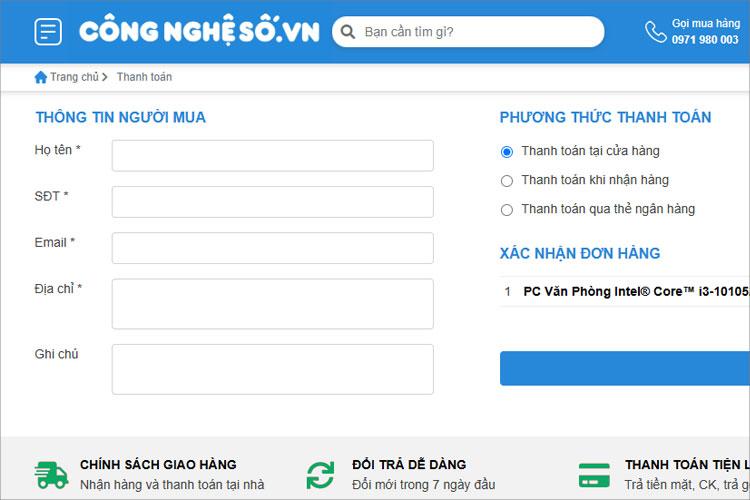The height and width of the screenshot is (500, 750).
Task: Click the green exchange arrows icon
Action: pyautogui.click(x=320, y=474)
